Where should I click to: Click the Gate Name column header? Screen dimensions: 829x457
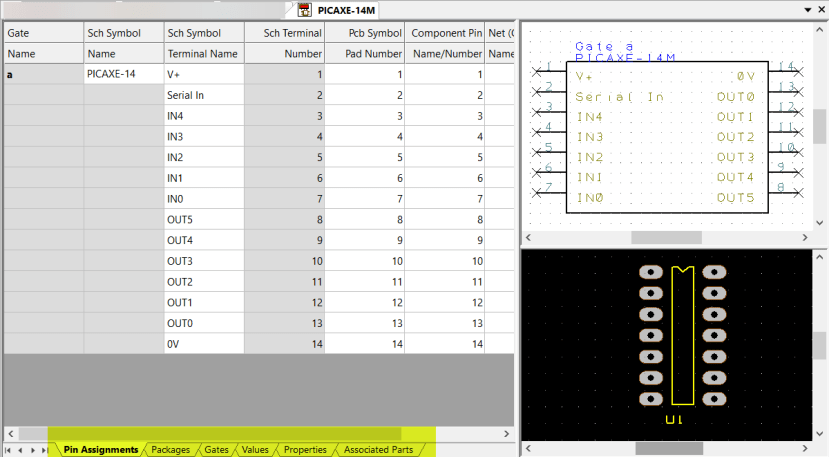tap(43, 53)
